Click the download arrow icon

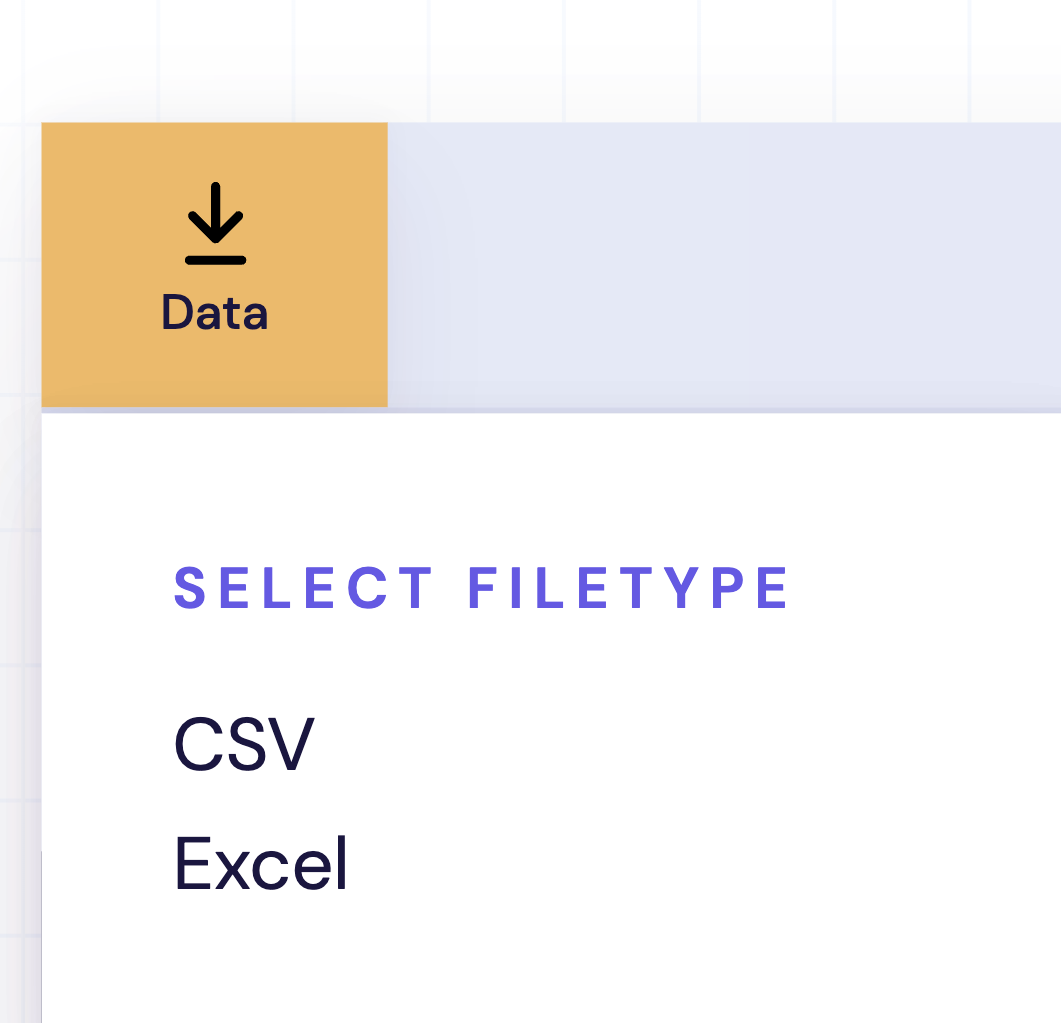click(215, 223)
